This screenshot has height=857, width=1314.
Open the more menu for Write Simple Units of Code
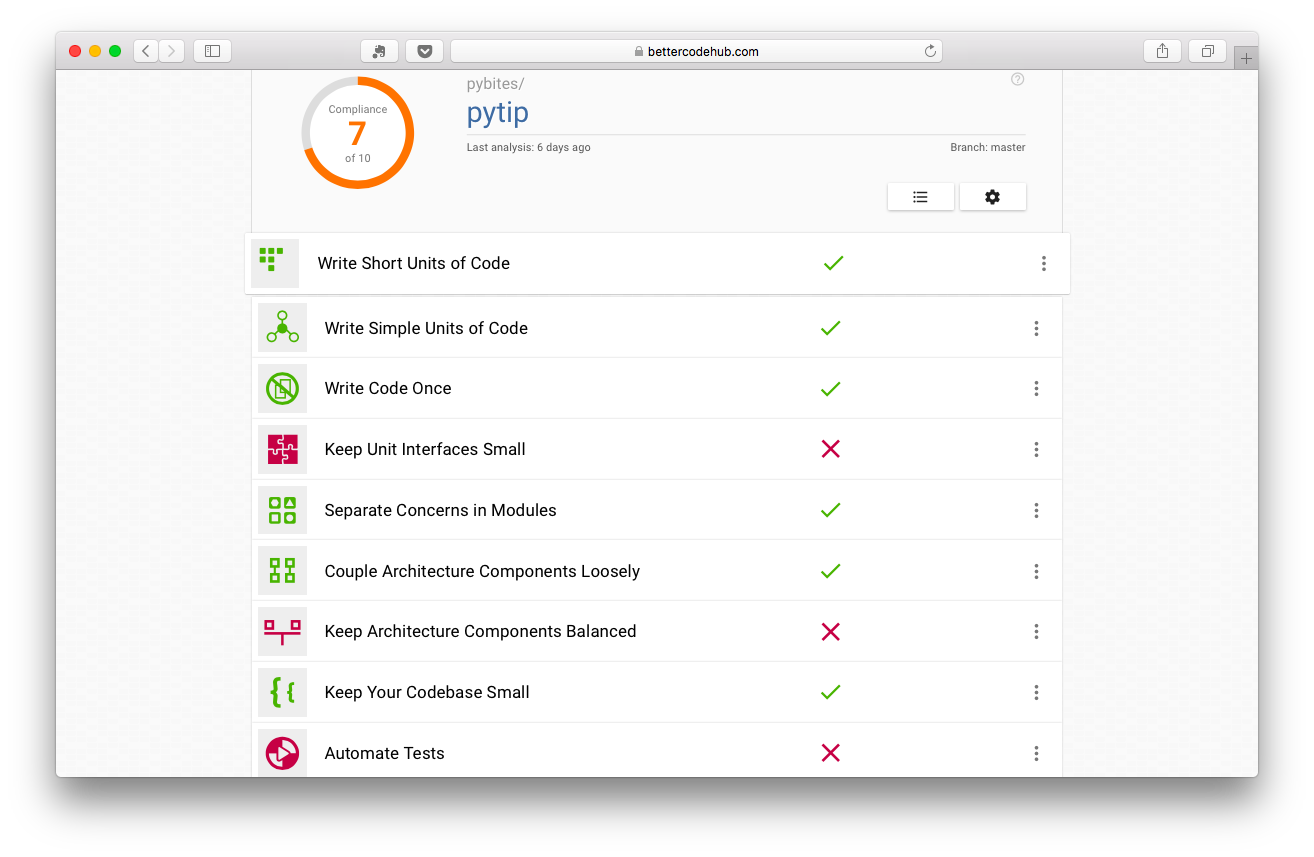tap(1036, 328)
